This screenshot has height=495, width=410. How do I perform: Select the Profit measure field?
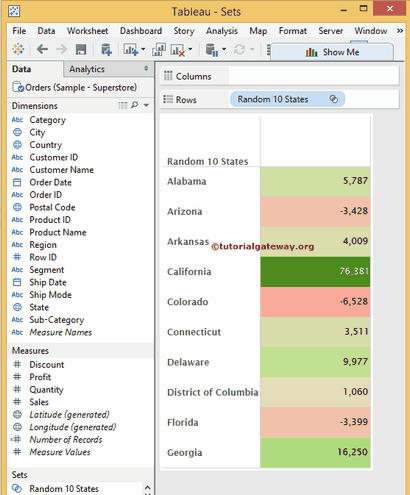[x=40, y=377]
